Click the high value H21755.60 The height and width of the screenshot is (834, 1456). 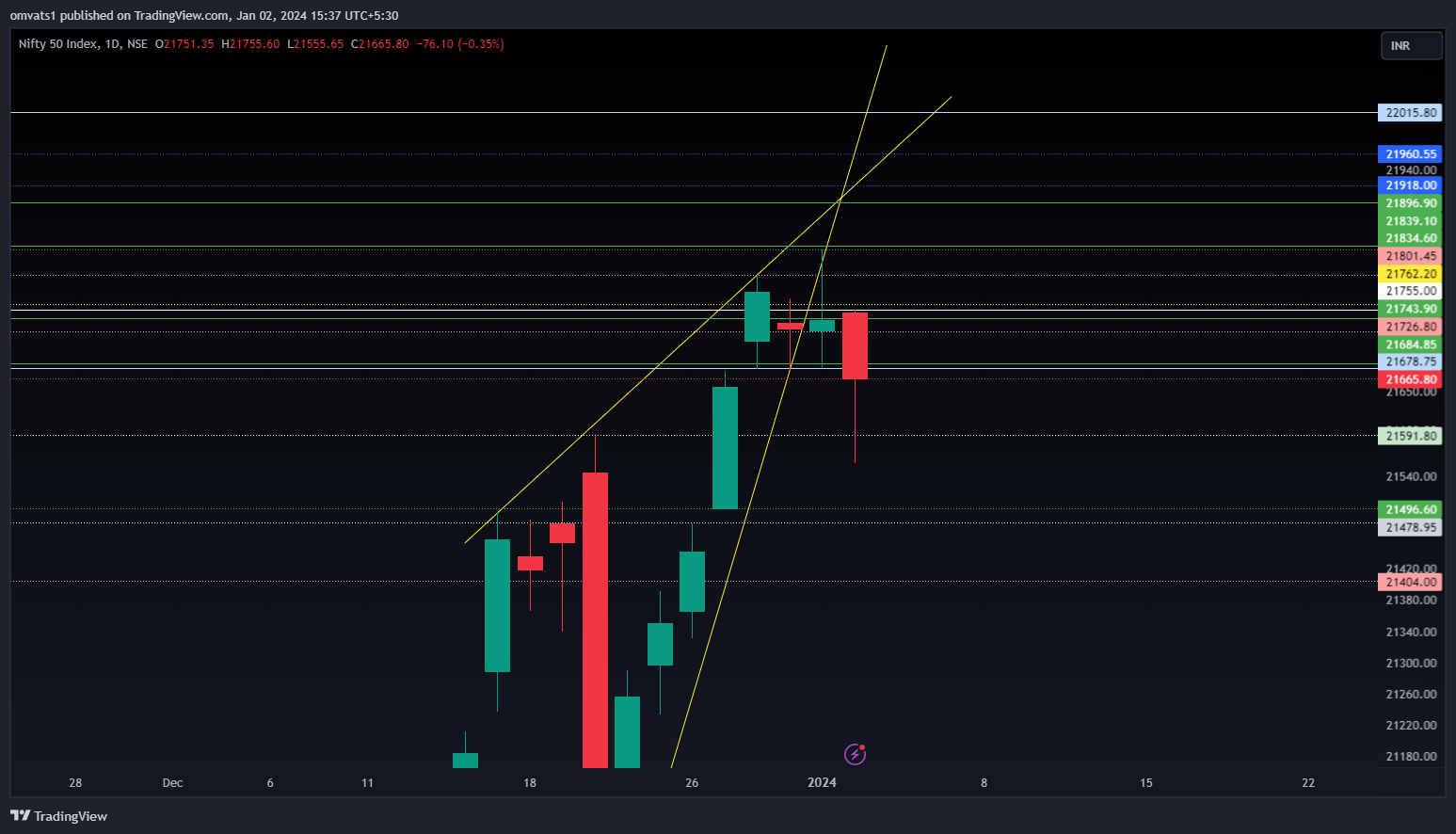[x=250, y=44]
